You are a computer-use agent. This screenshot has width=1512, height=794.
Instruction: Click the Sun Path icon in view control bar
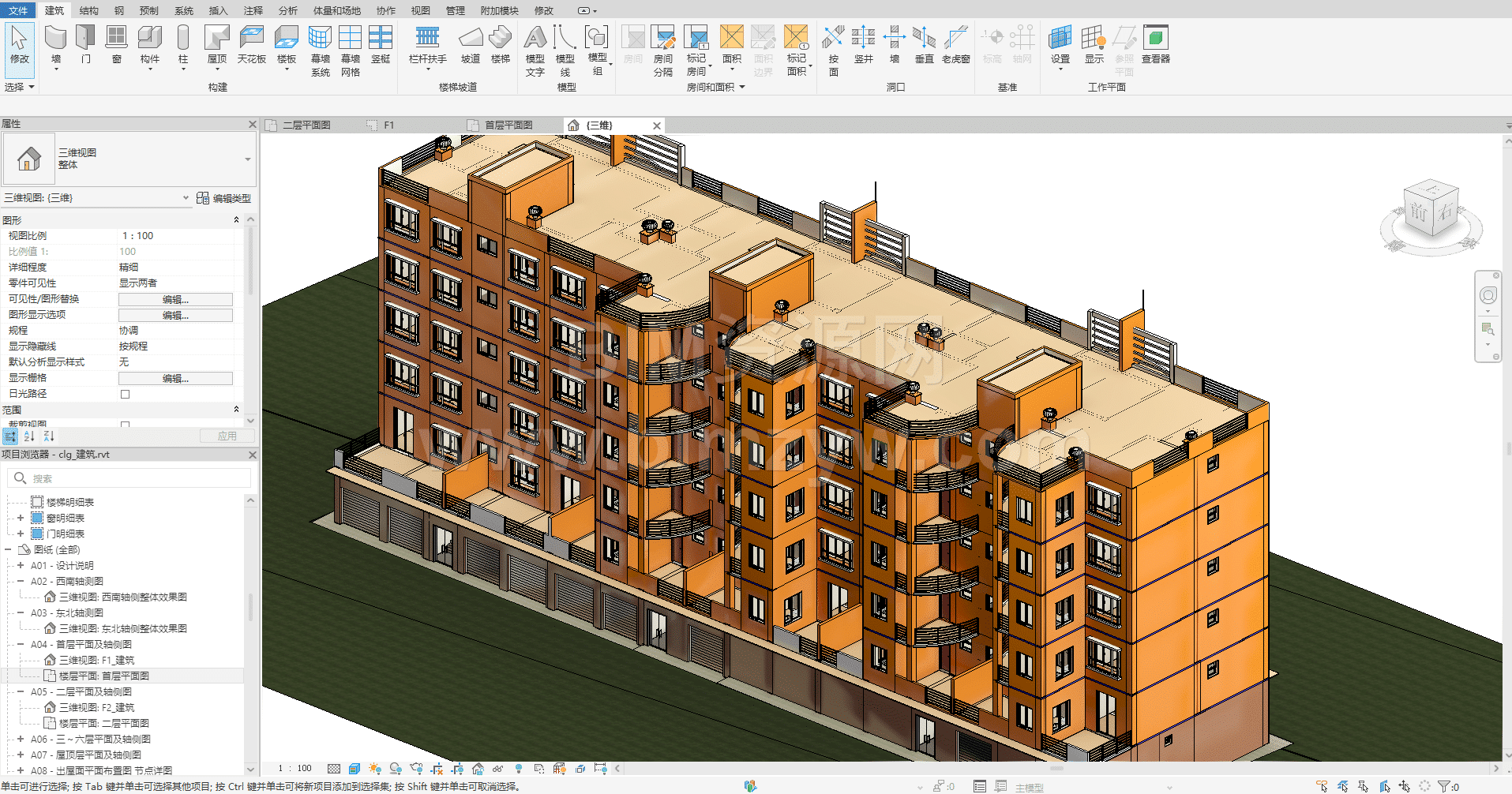[375, 768]
